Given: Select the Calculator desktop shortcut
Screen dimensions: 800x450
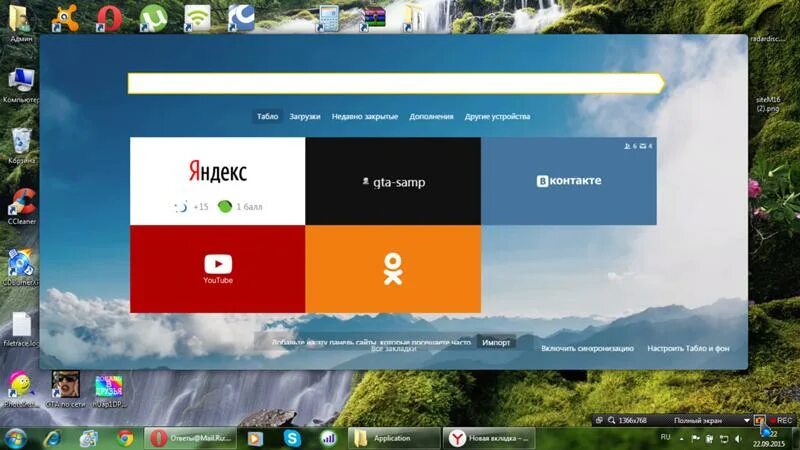Looking at the screenshot, I should 329,18.
